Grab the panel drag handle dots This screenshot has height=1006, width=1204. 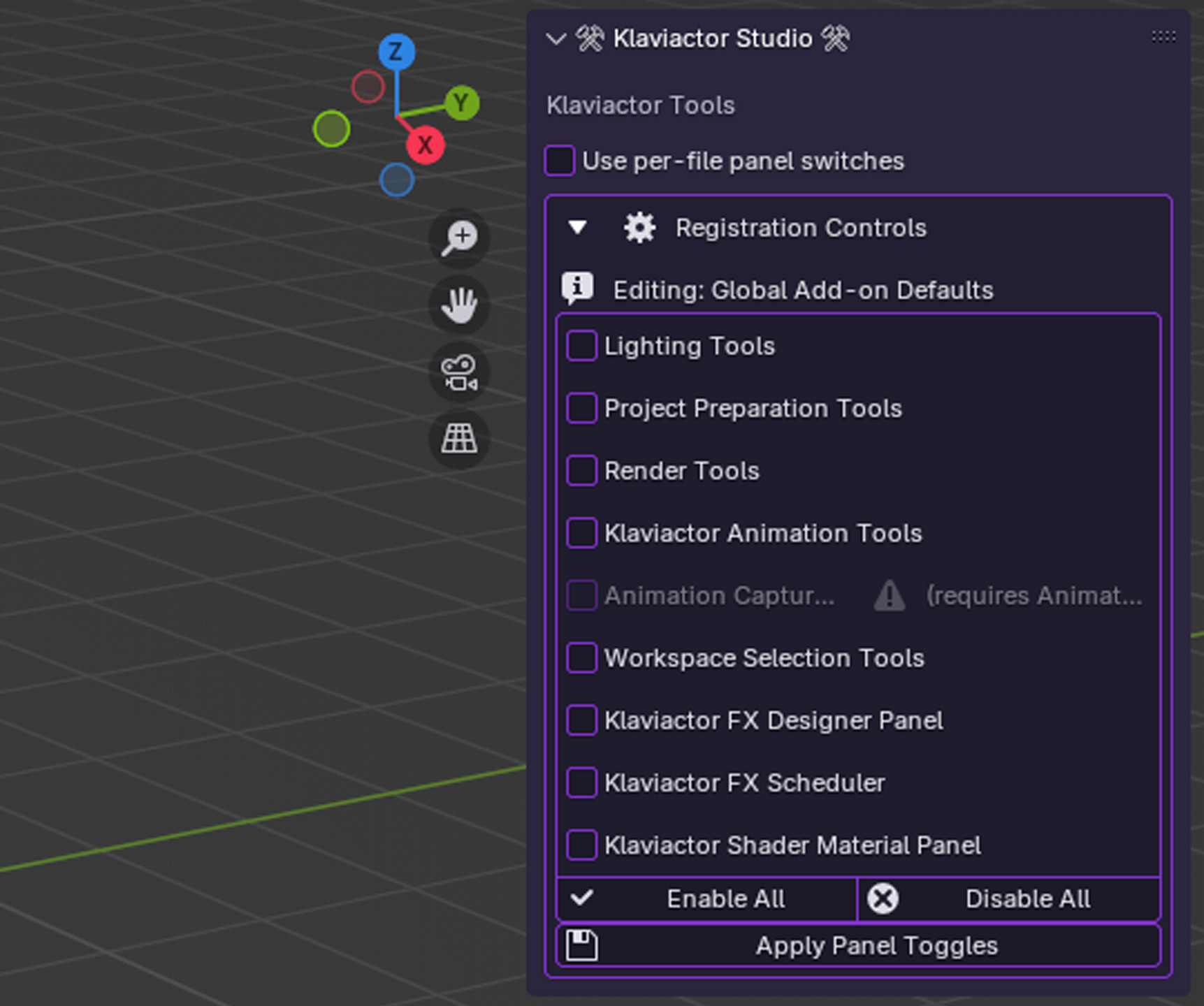(x=1162, y=38)
